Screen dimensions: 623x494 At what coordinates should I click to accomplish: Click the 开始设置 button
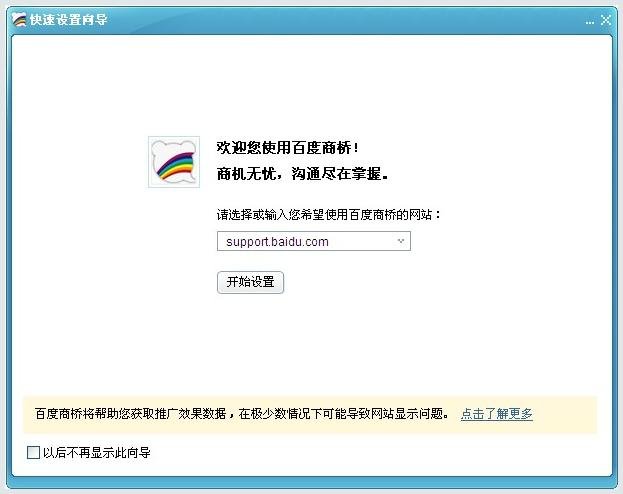point(250,282)
